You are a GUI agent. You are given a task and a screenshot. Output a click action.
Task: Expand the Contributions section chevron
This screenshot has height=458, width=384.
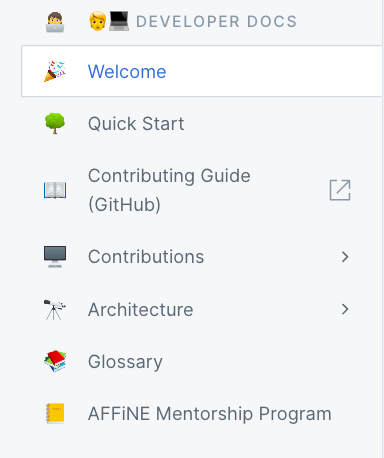pyautogui.click(x=345, y=257)
